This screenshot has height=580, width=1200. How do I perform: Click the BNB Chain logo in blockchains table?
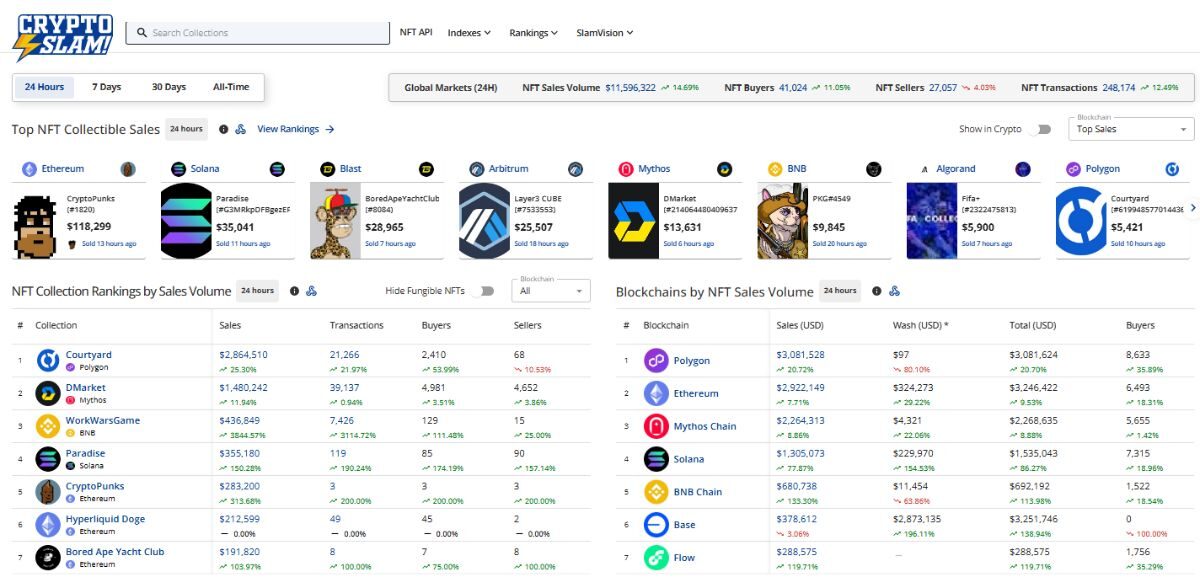click(x=656, y=491)
